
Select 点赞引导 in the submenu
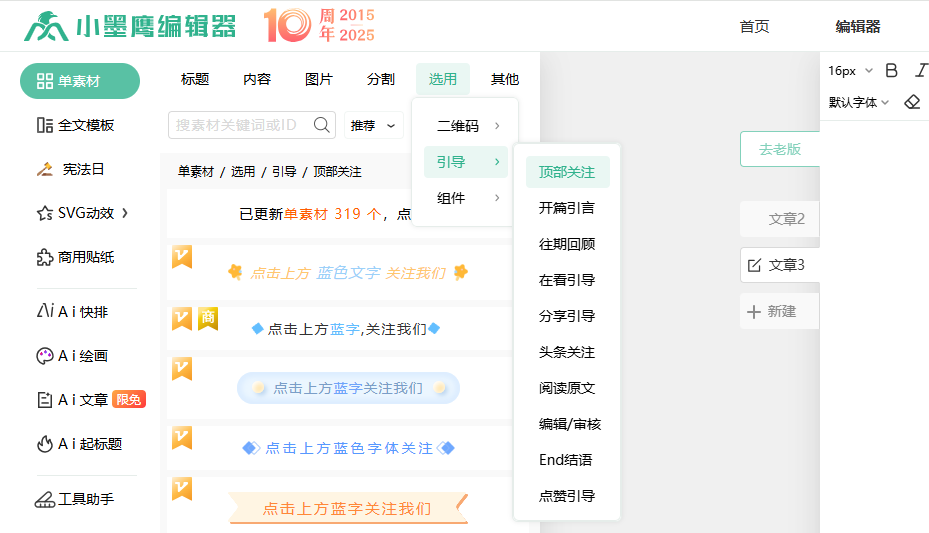pyautogui.click(x=566, y=496)
